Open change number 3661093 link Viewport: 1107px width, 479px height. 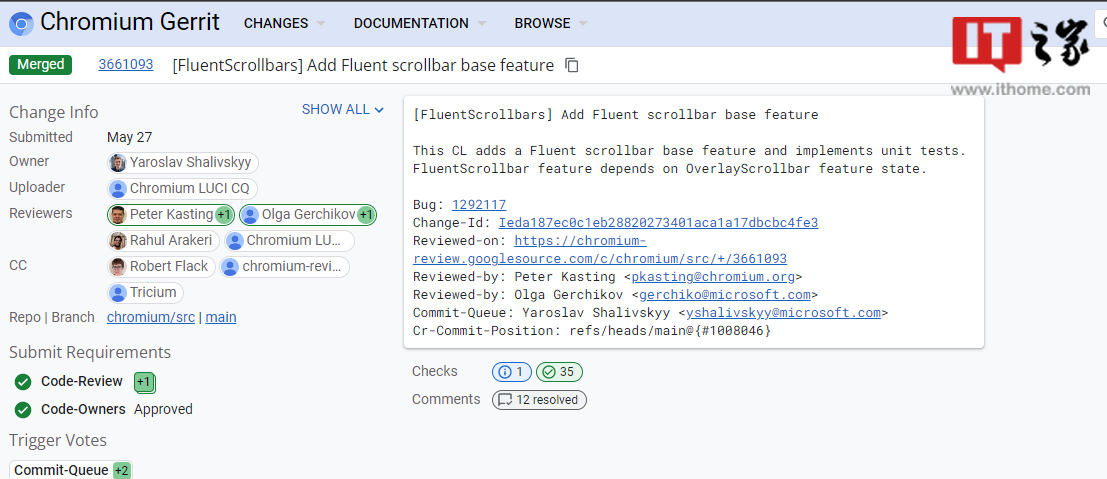(126, 64)
